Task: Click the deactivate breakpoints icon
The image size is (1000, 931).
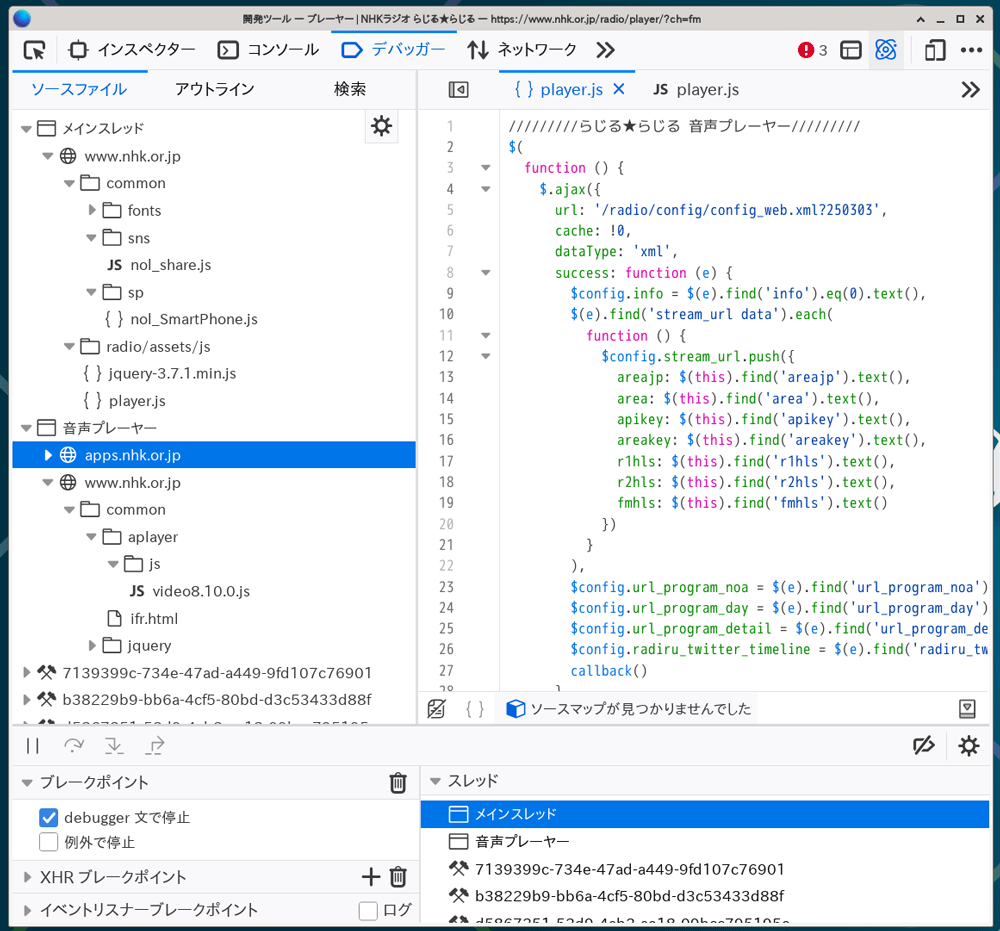Action: point(924,746)
